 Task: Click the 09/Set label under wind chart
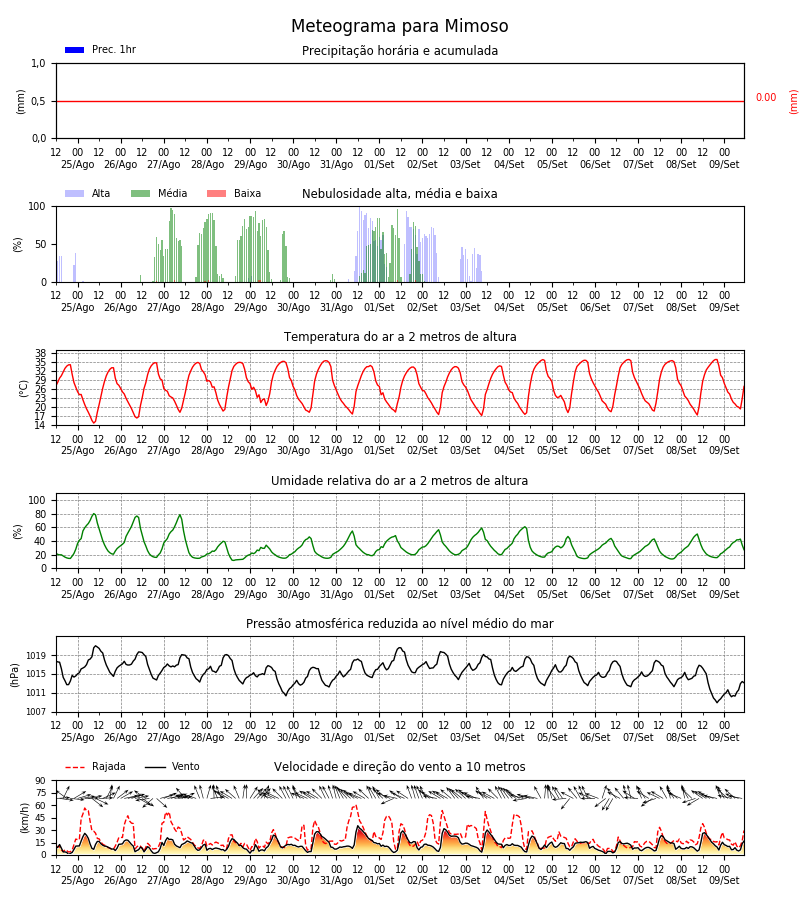point(724,880)
